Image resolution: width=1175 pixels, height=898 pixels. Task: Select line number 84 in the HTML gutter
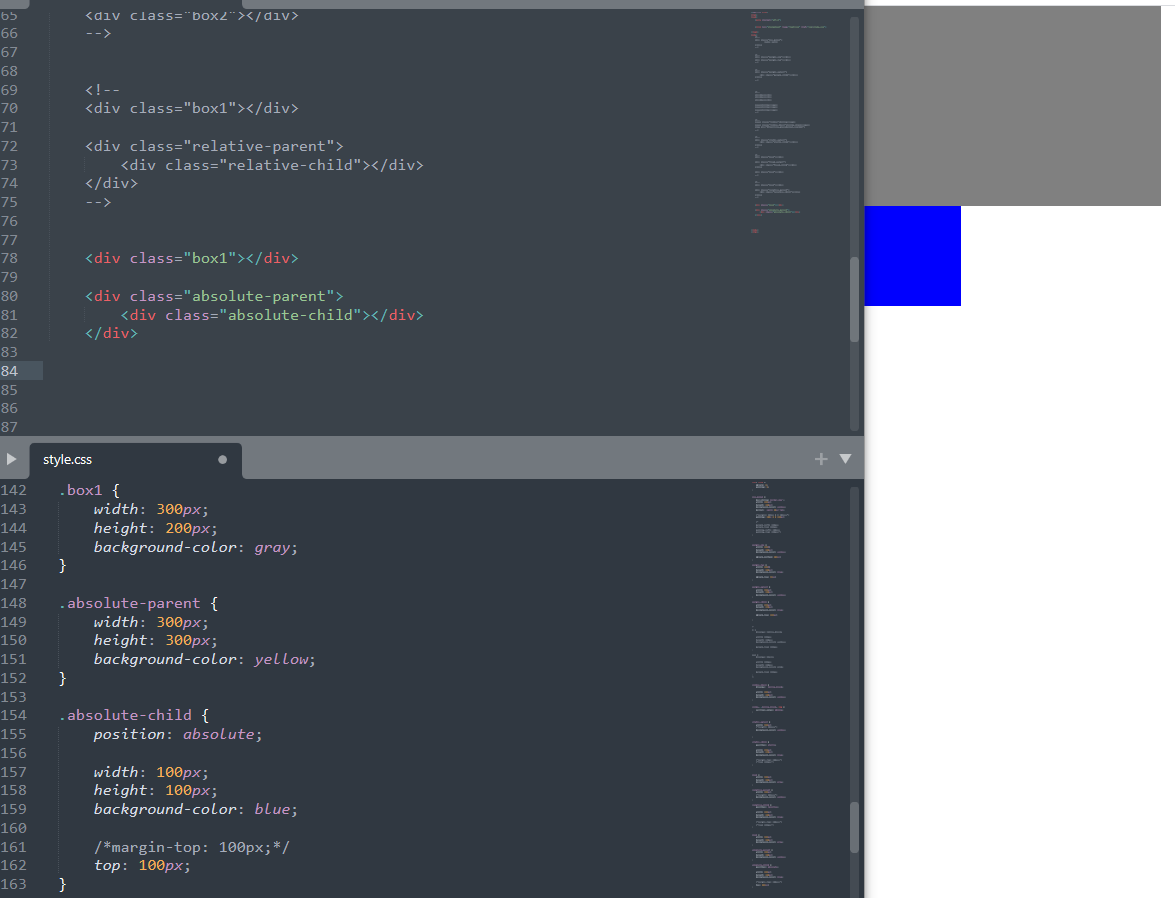coord(9,371)
